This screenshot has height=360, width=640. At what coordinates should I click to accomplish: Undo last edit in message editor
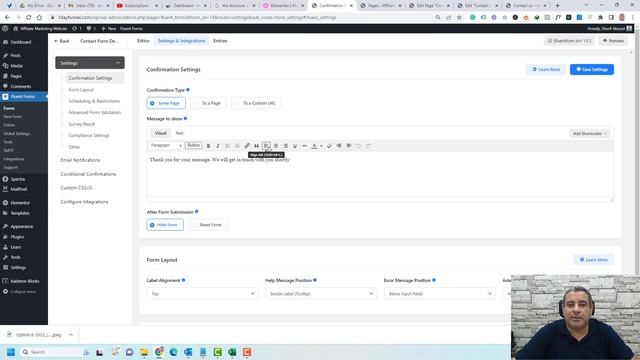pyautogui.click(x=358, y=146)
